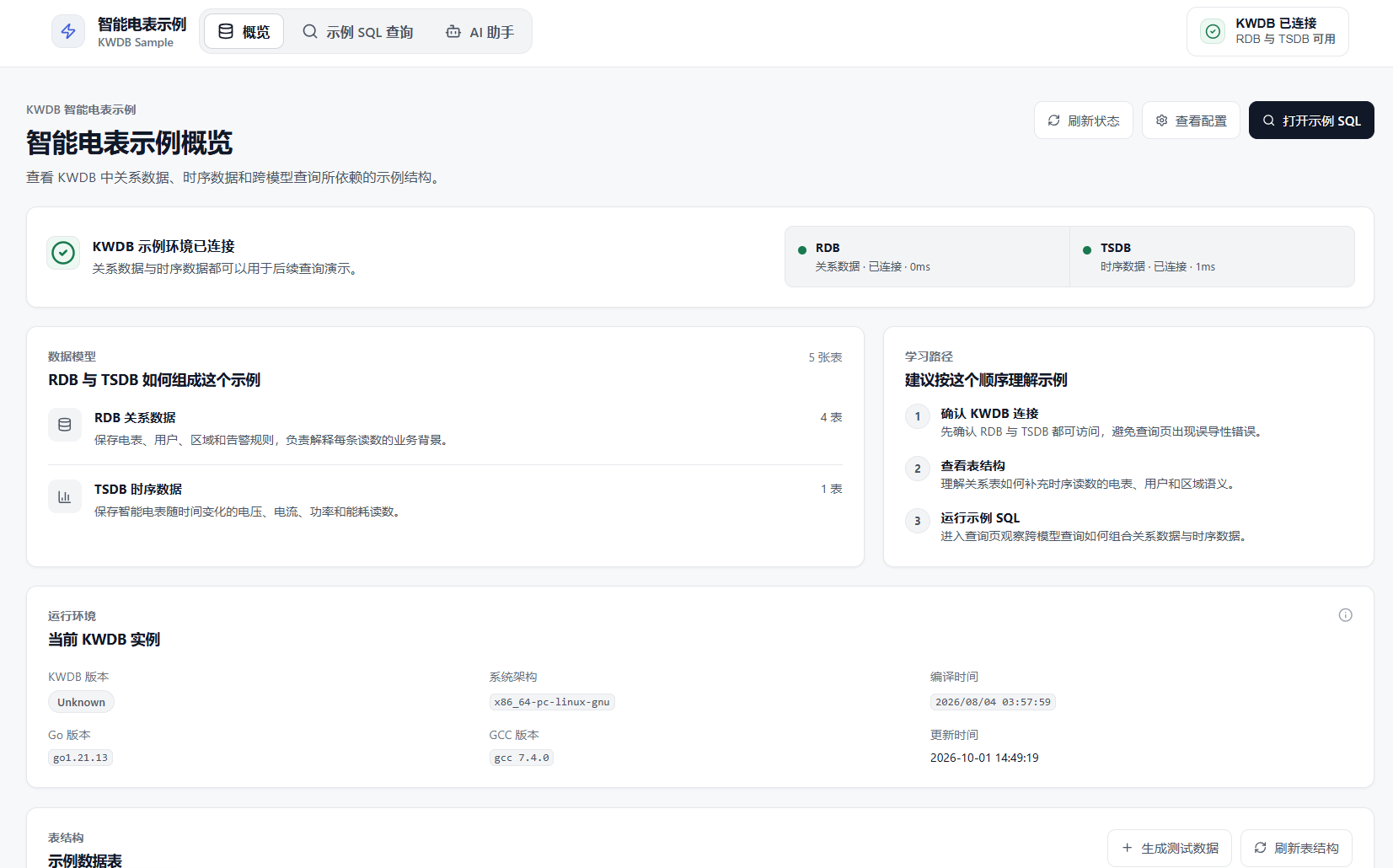Image resolution: width=1393 pixels, height=868 pixels.
Task: Click the 运行示例 SQL step title
Action: [x=980, y=517]
